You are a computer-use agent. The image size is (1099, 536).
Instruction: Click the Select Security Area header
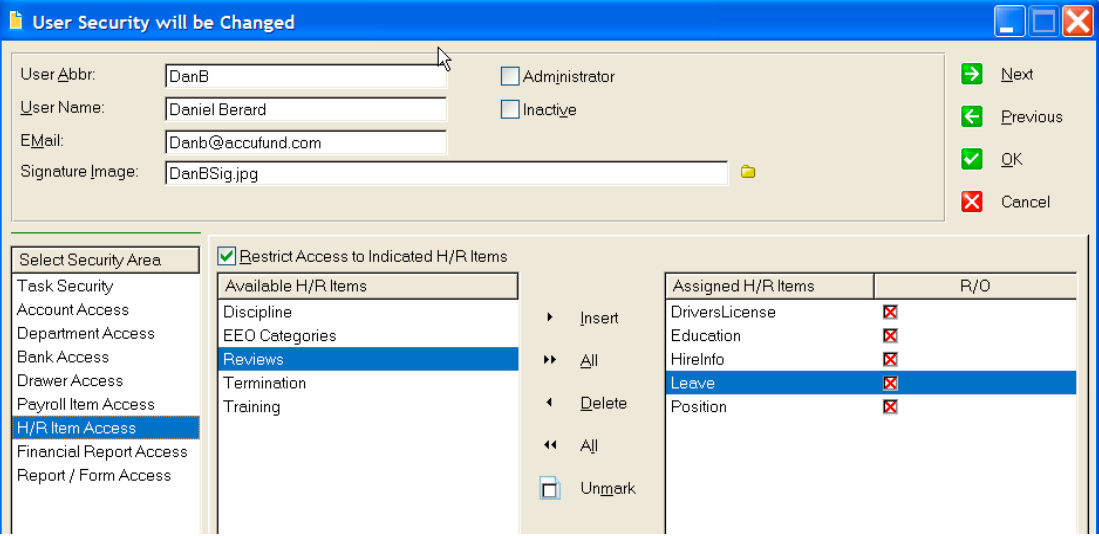[106, 260]
